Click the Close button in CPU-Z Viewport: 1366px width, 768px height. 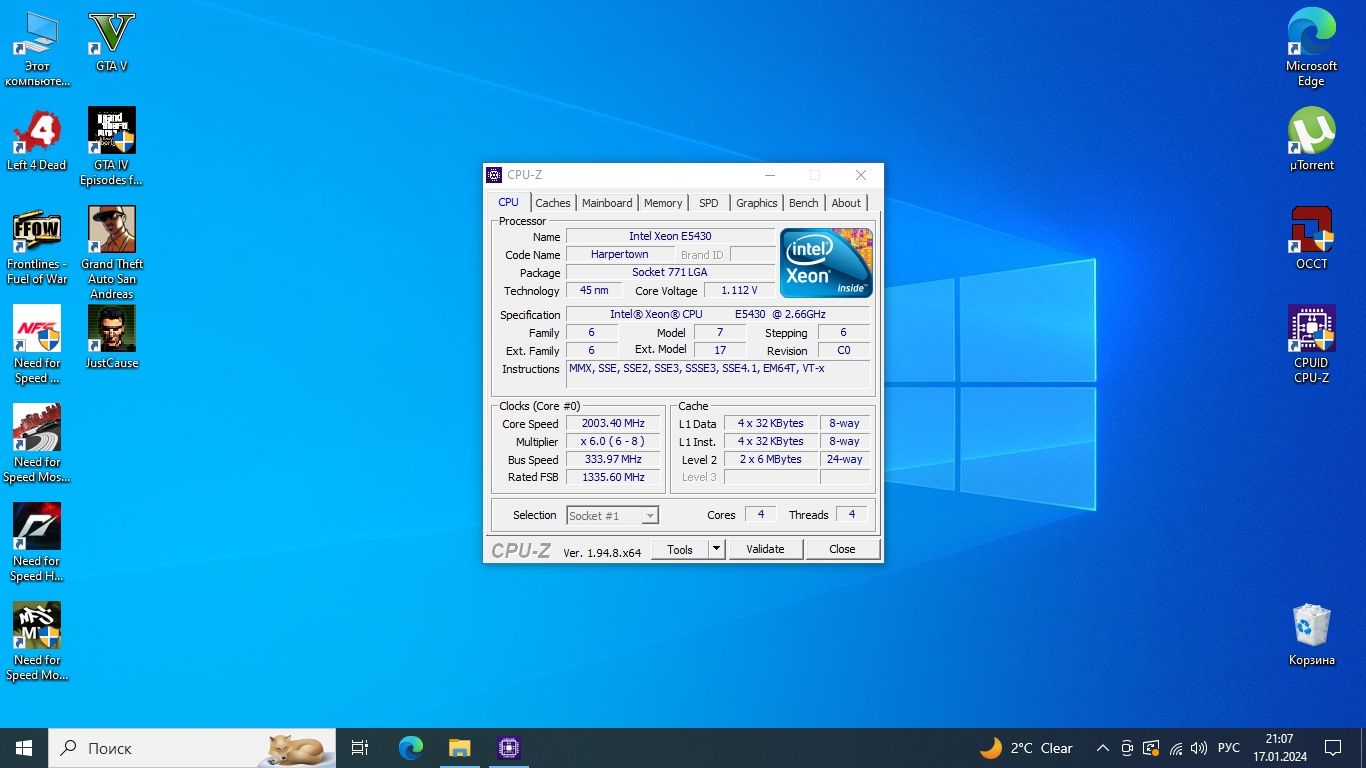point(842,549)
